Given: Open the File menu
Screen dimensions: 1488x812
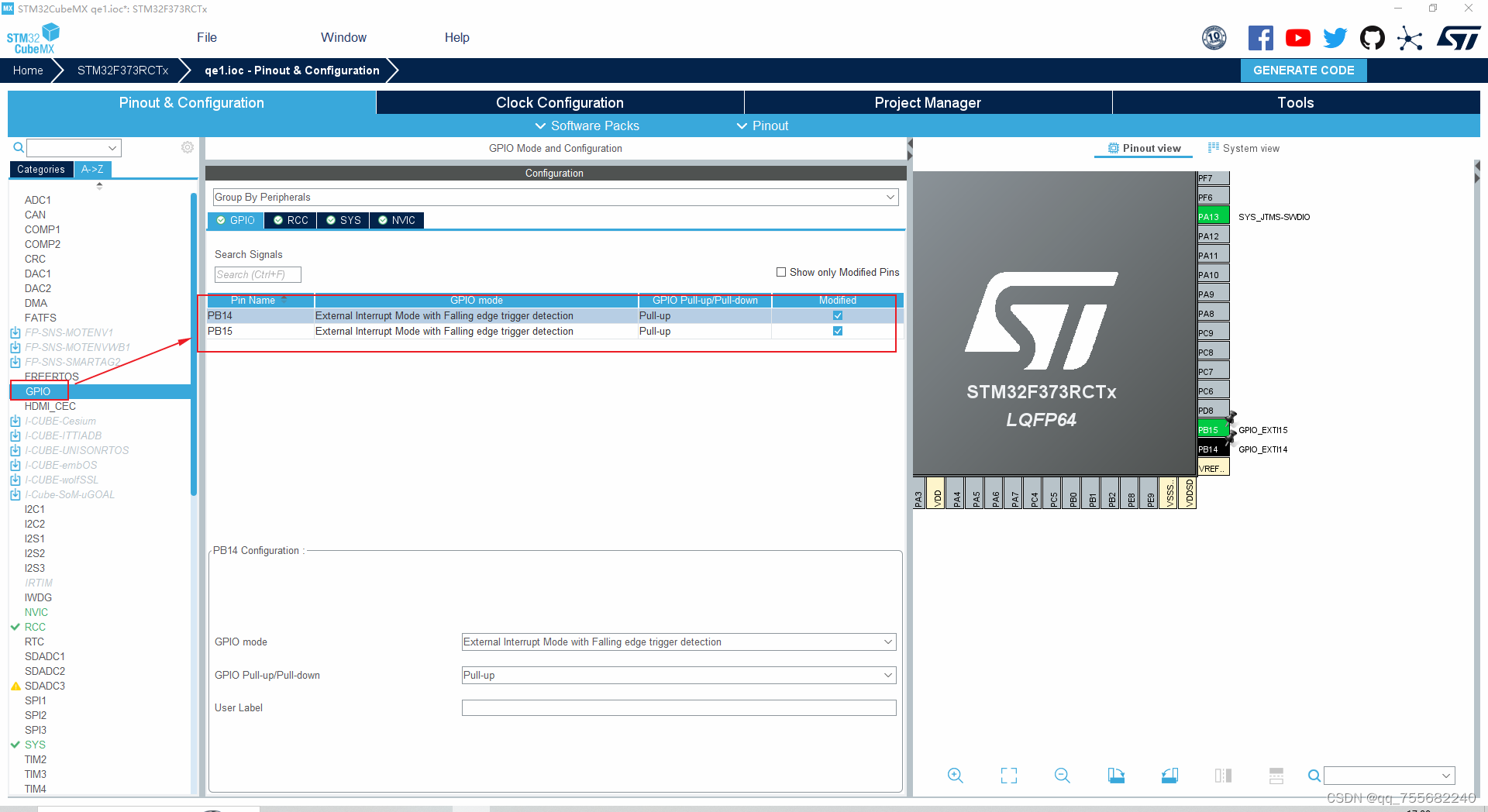Looking at the screenshot, I should pyautogui.click(x=207, y=37).
